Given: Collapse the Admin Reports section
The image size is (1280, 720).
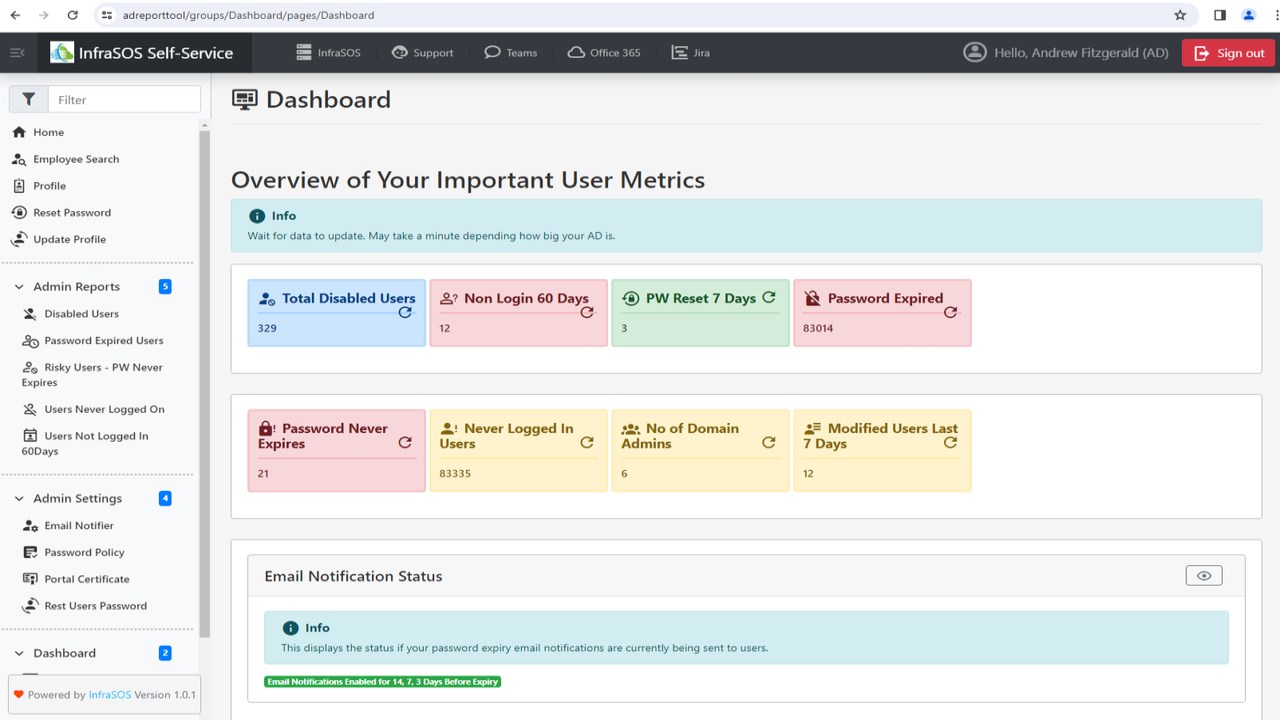Looking at the screenshot, I should (x=19, y=287).
